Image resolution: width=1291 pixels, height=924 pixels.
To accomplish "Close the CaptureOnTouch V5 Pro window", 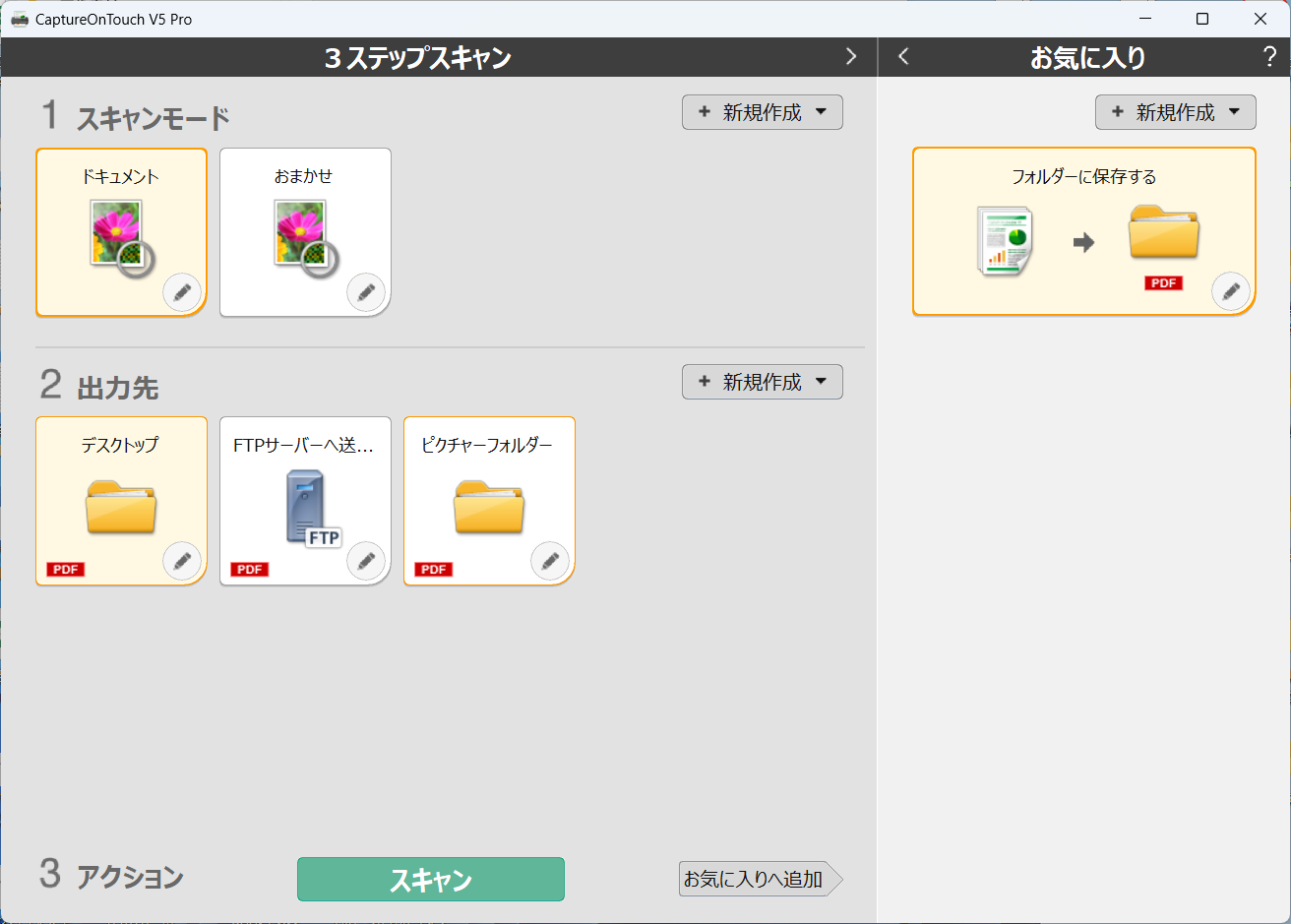I will [1260, 19].
